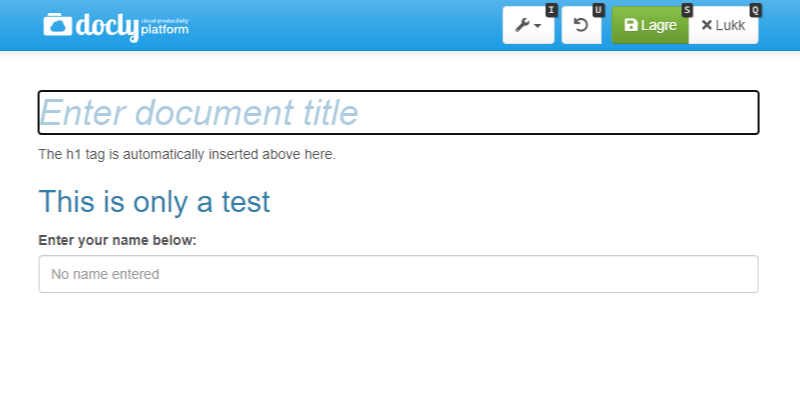Click the Docly cloud folder logo icon
The width and height of the screenshot is (800, 393).
[58, 24]
